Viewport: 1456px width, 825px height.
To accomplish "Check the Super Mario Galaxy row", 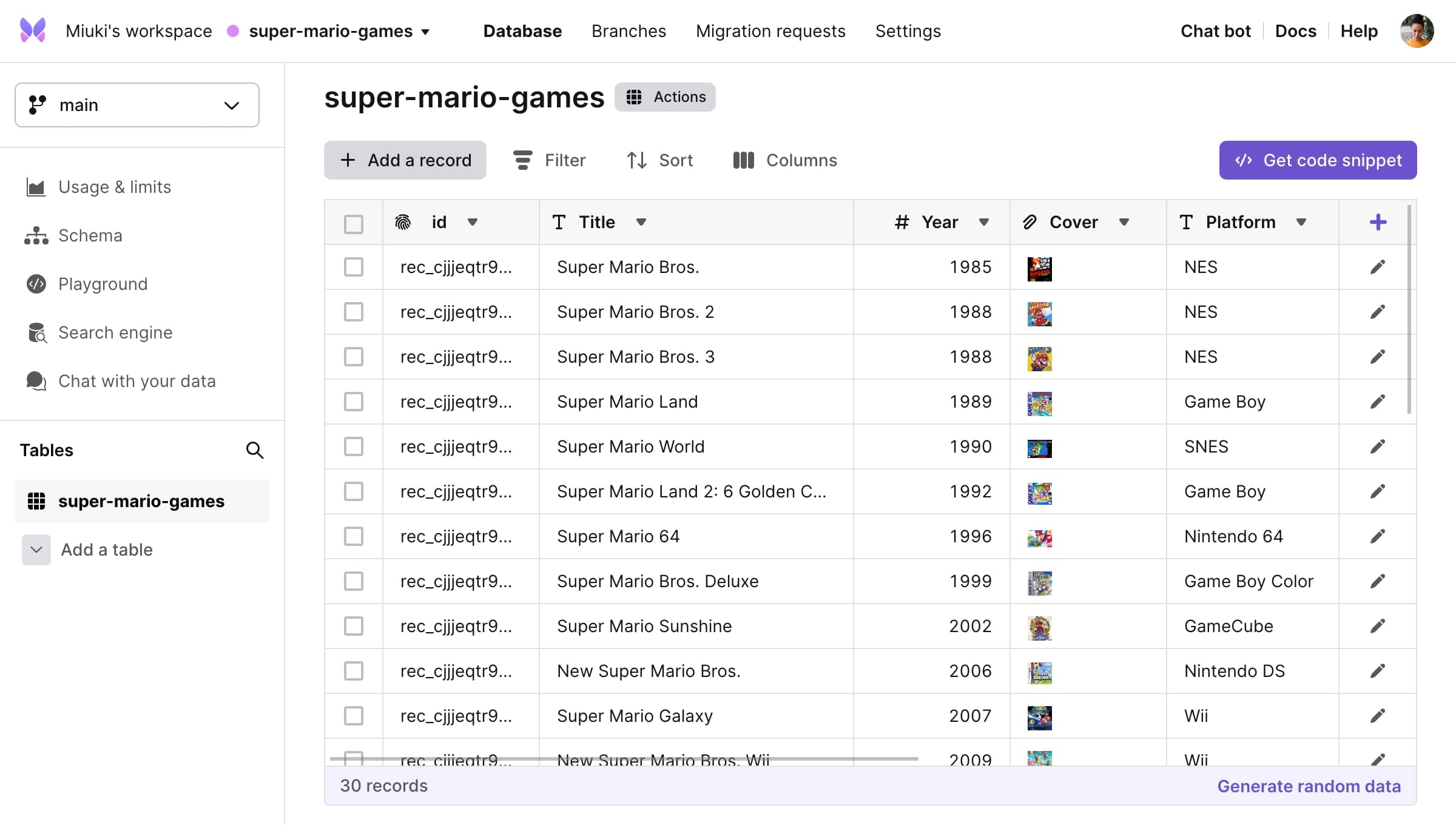I will pos(354,716).
